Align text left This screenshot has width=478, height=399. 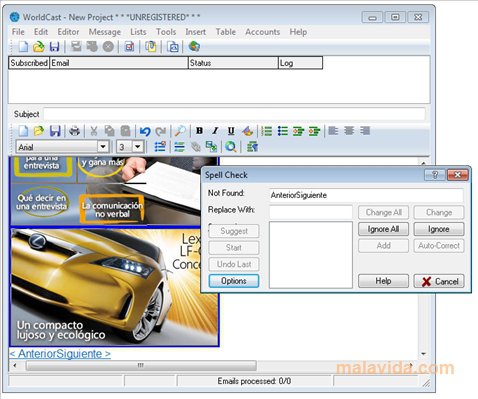[x=333, y=131]
